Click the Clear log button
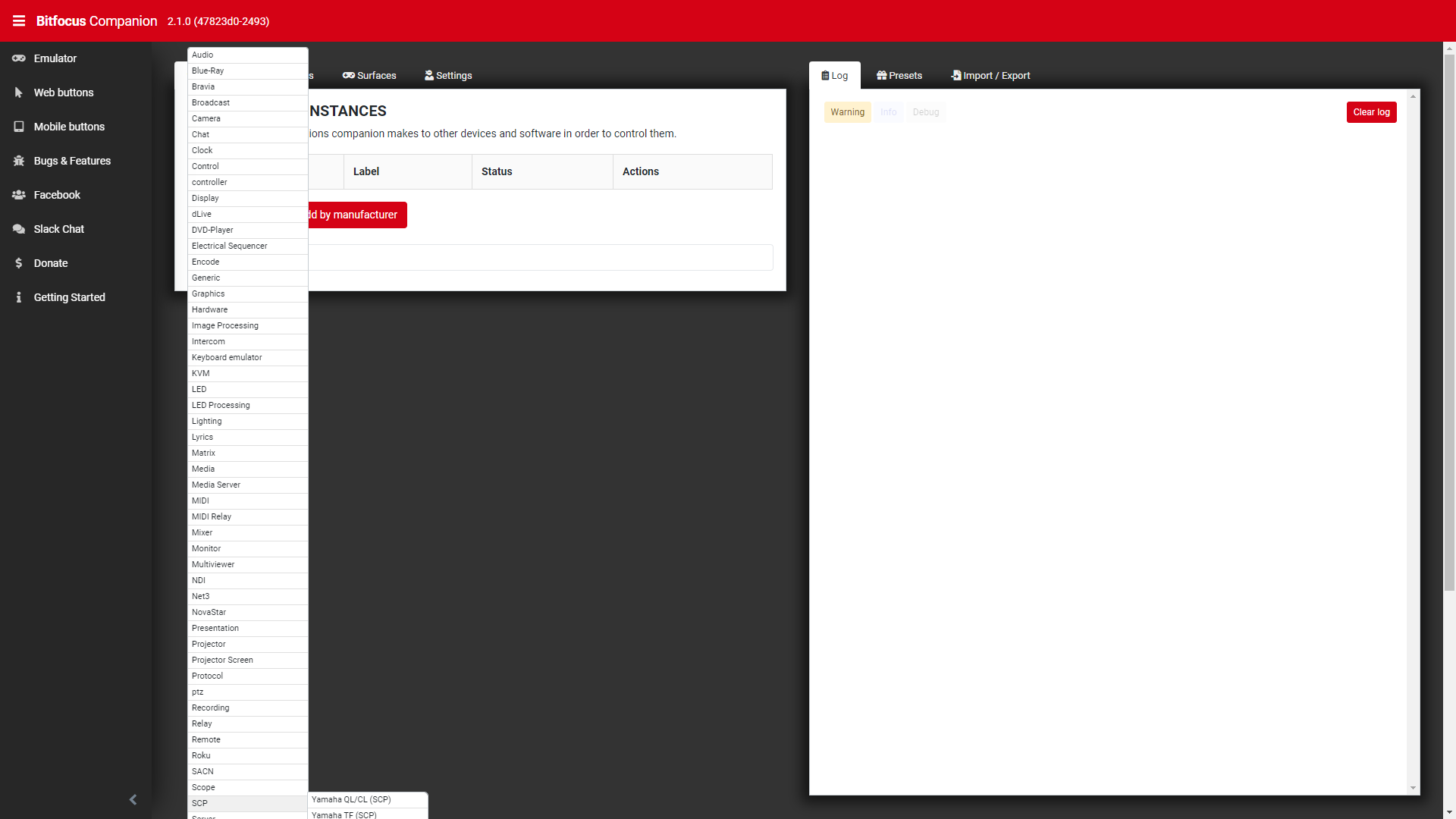The height and width of the screenshot is (819, 1456). tap(1371, 111)
